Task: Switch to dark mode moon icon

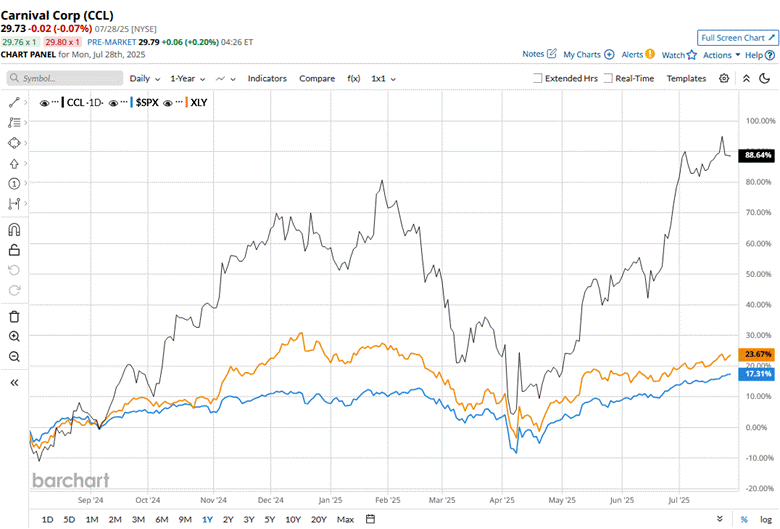Action: 765,78
